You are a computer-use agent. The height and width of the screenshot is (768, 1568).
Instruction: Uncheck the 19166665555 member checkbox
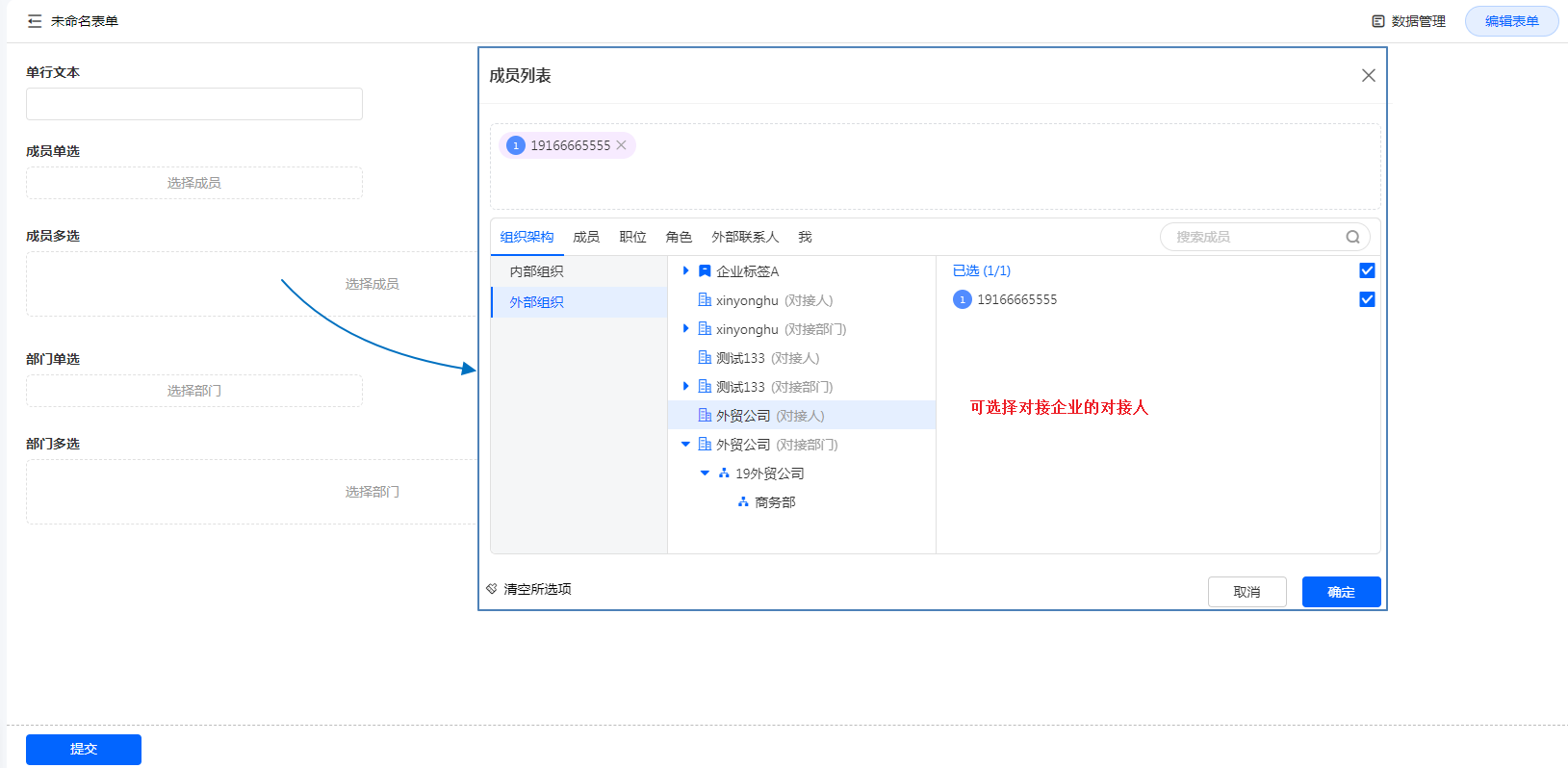coord(1367,299)
